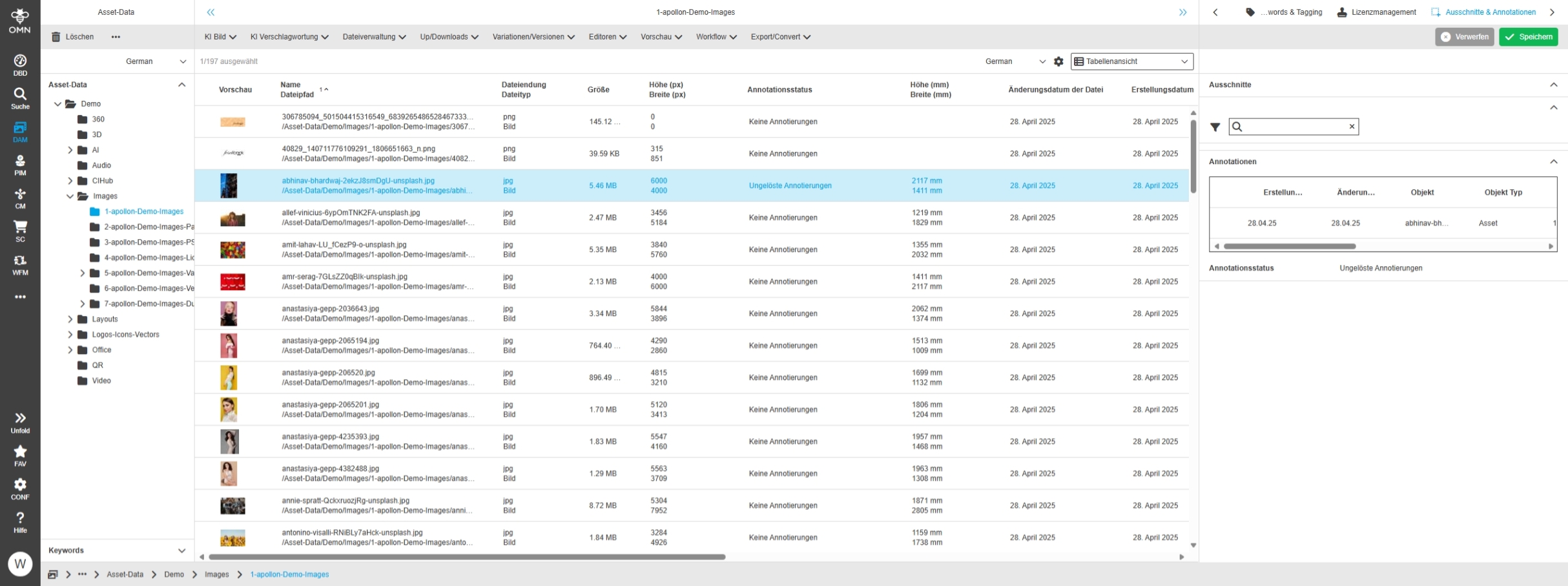Screen dimensions: 1568x586
Task: Click the table settings gear icon
Action: click(1058, 61)
